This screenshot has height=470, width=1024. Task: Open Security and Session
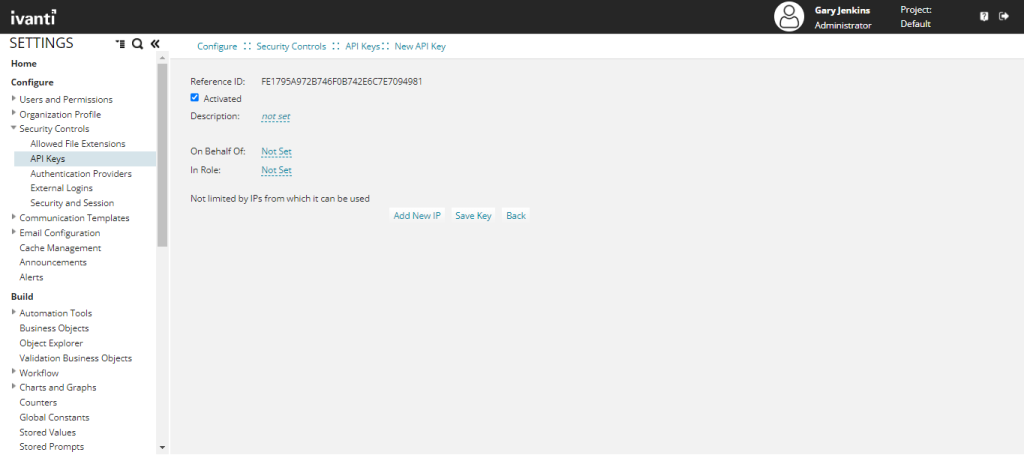tap(72, 203)
